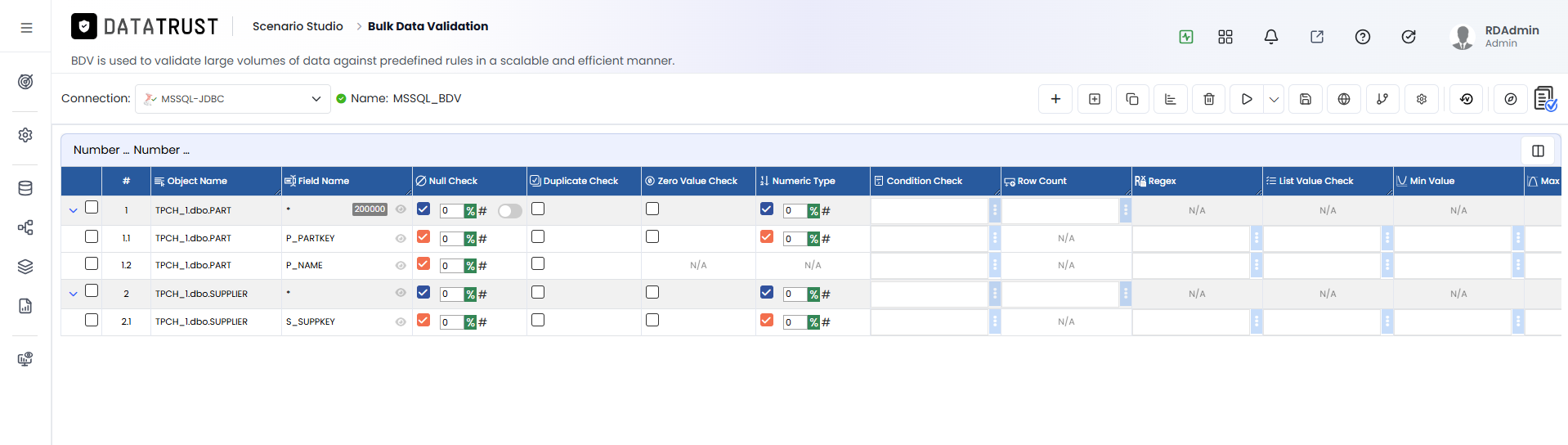The height and width of the screenshot is (445, 1568).
Task: Click the bar chart toolbar icon
Action: click(x=1171, y=99)
